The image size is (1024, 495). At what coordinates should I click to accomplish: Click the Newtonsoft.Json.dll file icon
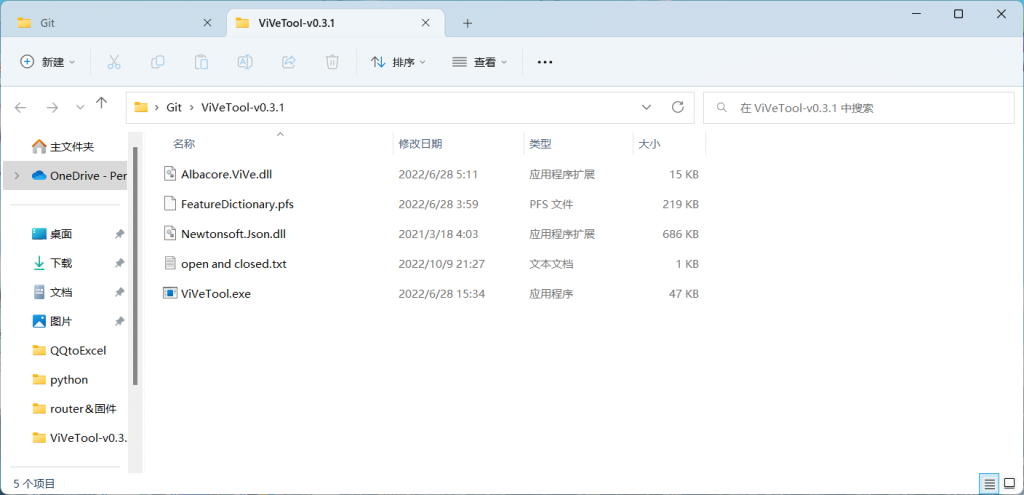(x=170, y=233)
